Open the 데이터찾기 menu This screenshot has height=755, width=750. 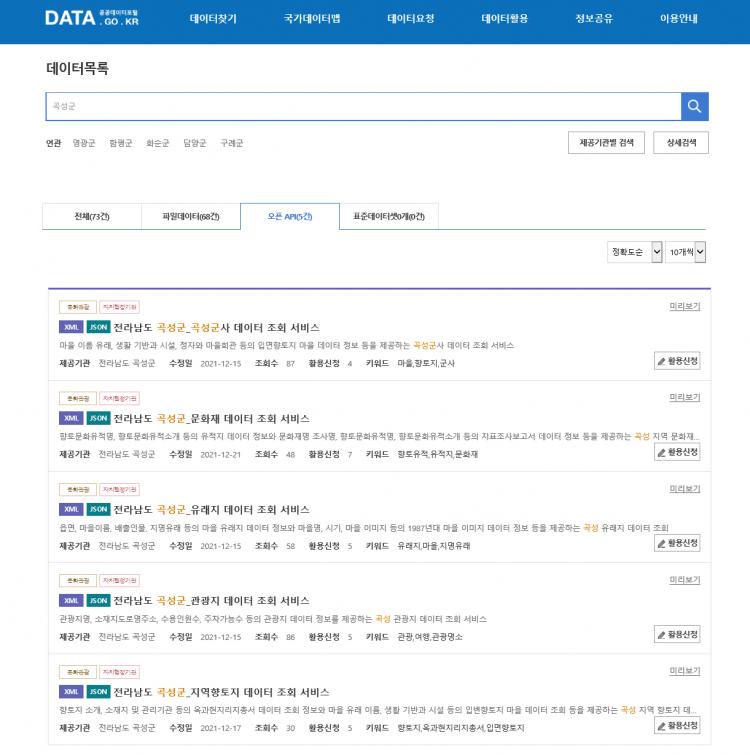(215, 19)
